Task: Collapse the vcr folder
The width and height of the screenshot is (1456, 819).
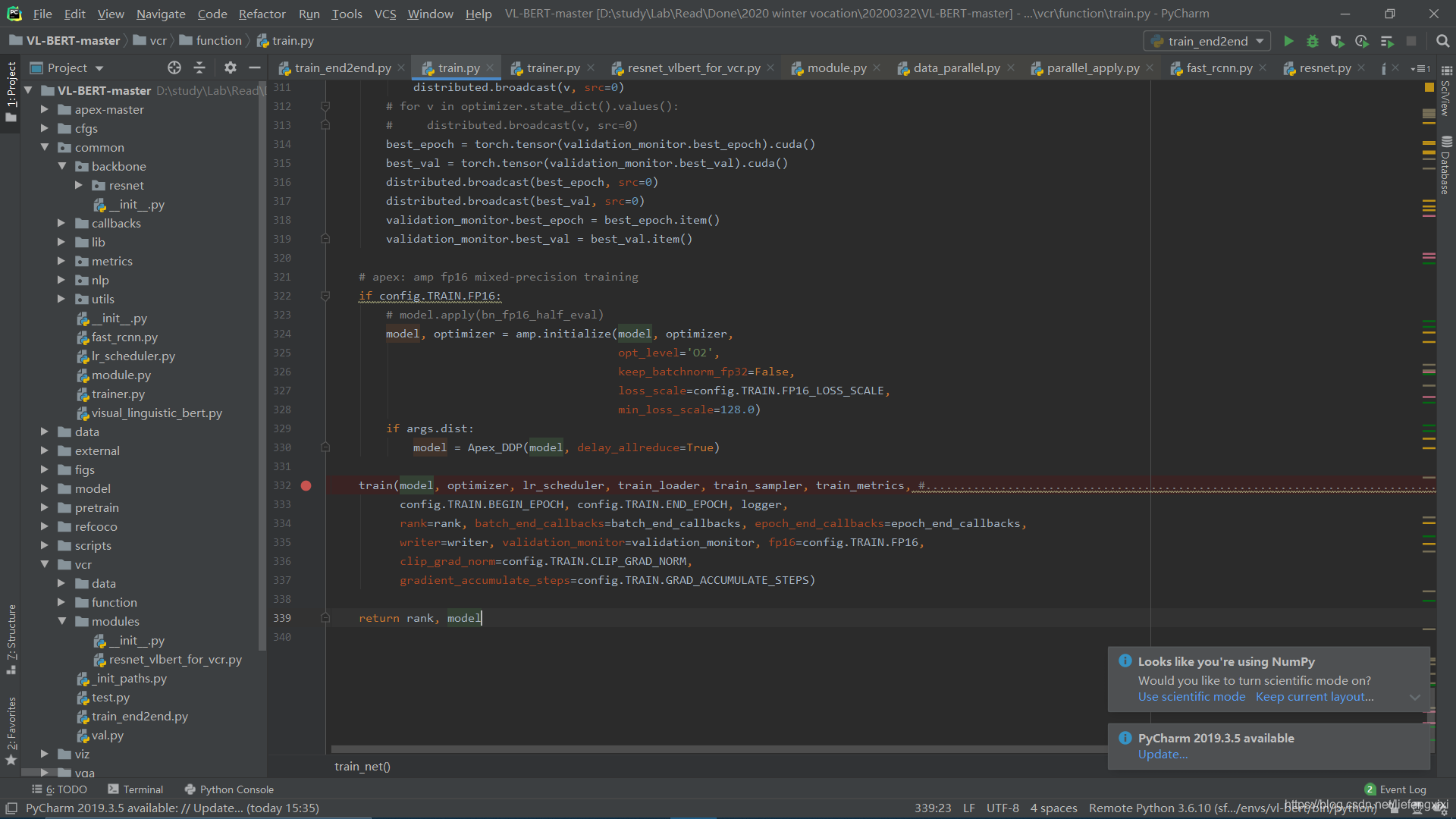Action: point(44,564)
